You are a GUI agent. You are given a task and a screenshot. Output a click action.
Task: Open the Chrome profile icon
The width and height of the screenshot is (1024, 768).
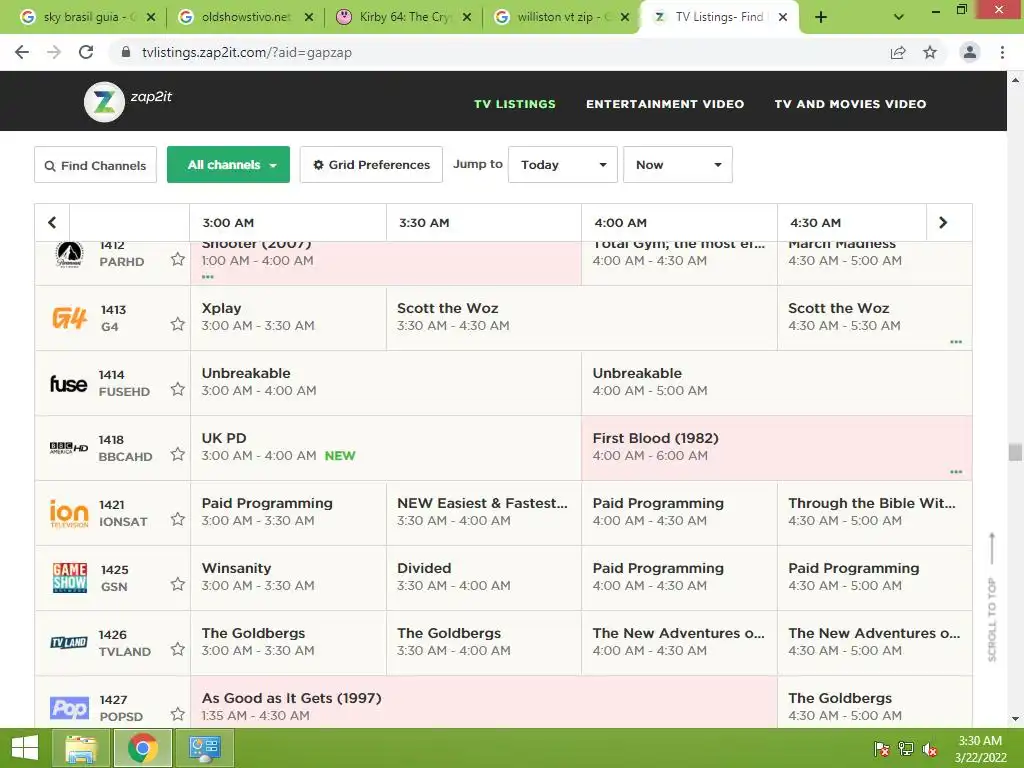pyautogui.click(x=970, y=52)
